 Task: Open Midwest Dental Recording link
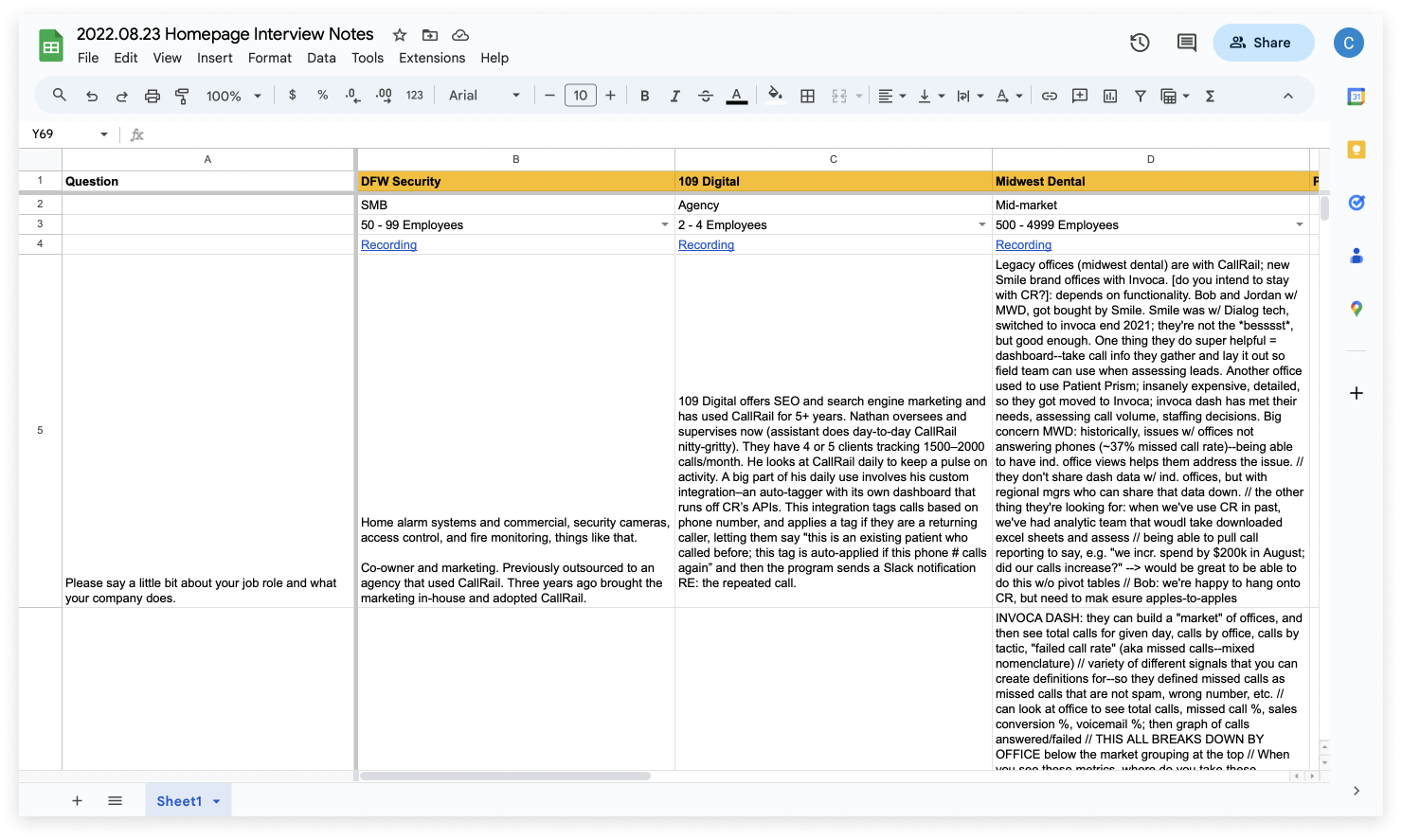[x=1023, y=245]
